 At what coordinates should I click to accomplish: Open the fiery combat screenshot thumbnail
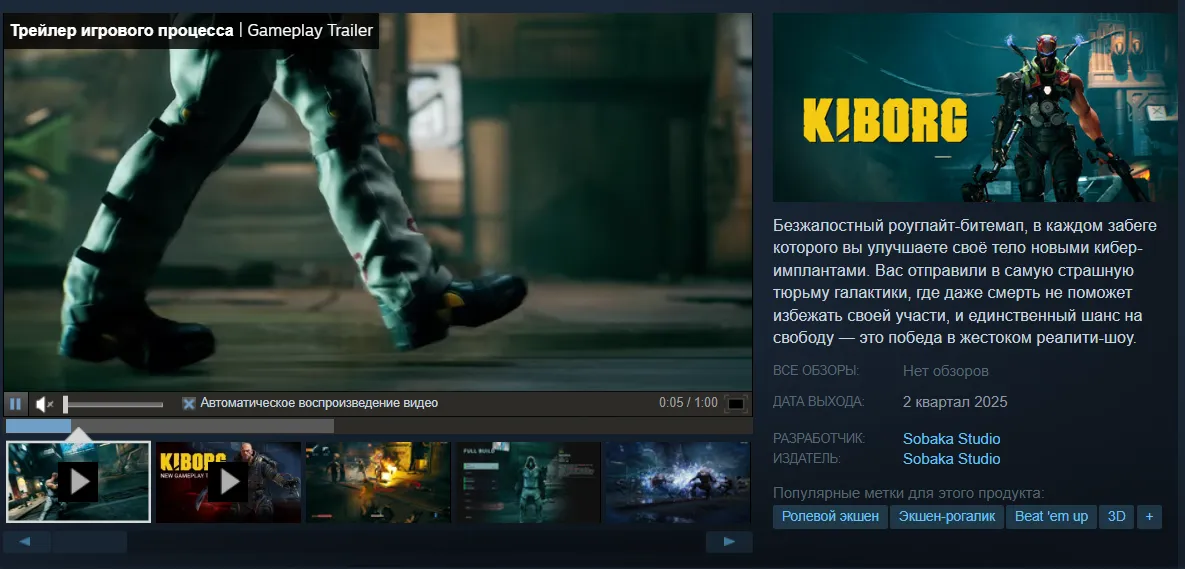point(378,482)
